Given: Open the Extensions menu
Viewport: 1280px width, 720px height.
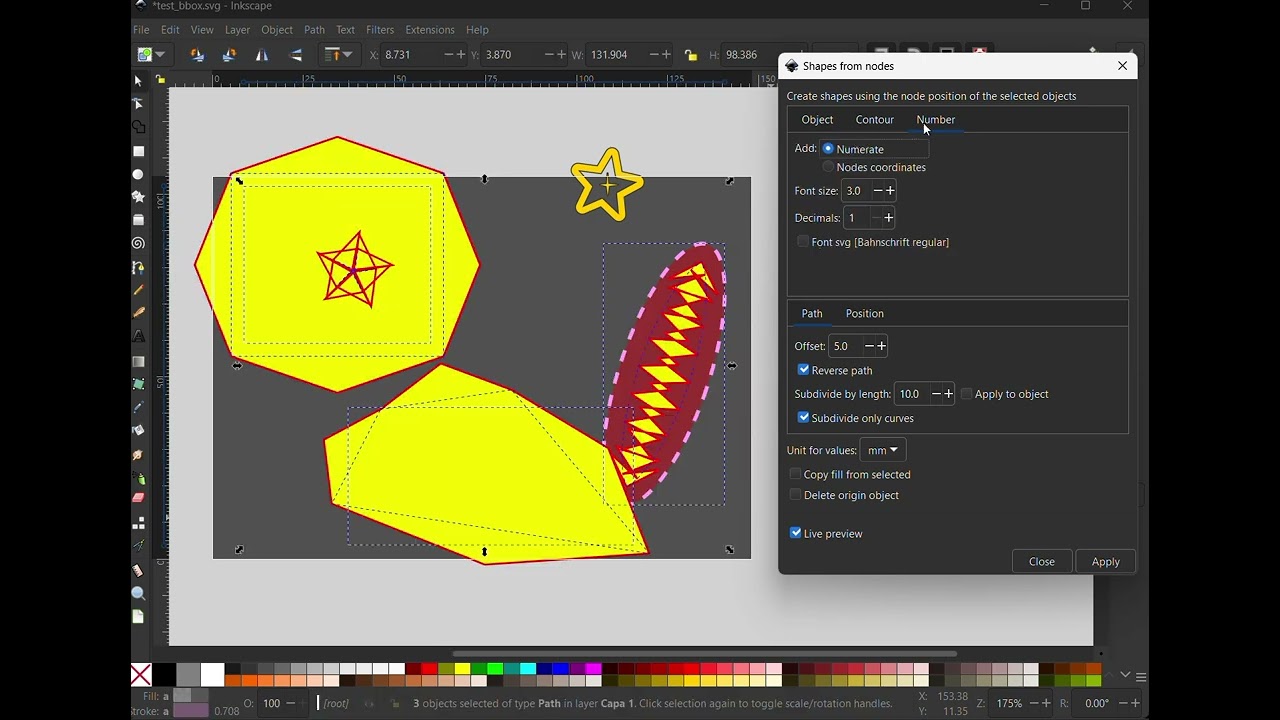Looking at the screenshot, I should click(430, 30).
